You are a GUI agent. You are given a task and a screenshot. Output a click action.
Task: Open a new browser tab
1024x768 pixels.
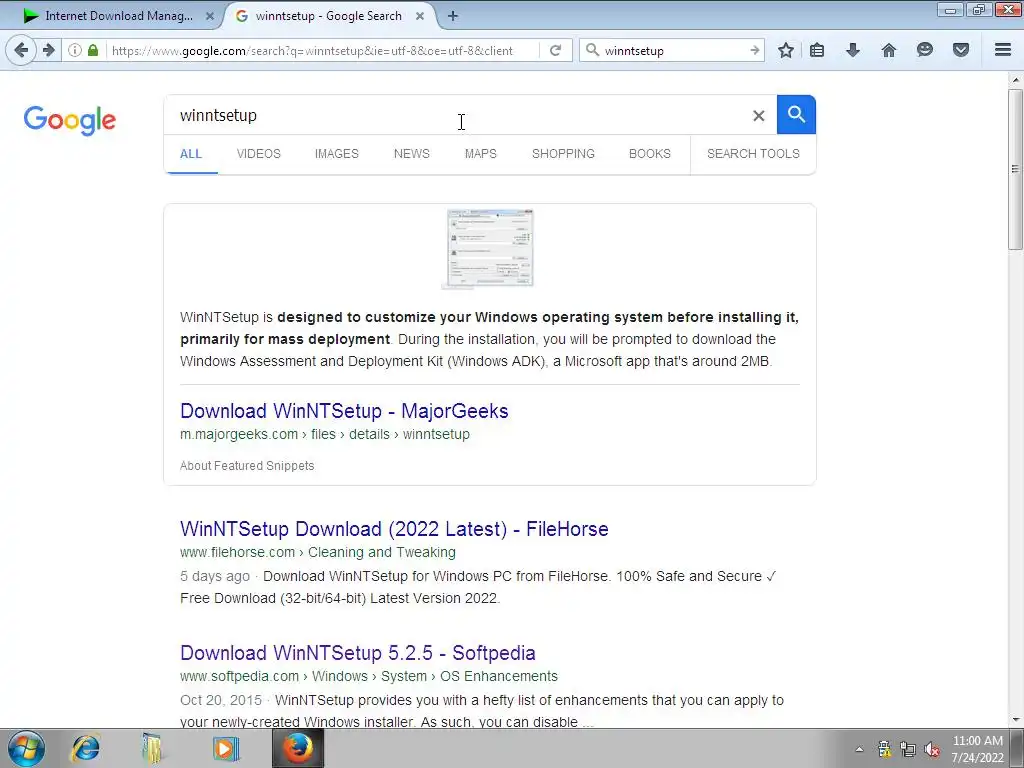point(453,16)
